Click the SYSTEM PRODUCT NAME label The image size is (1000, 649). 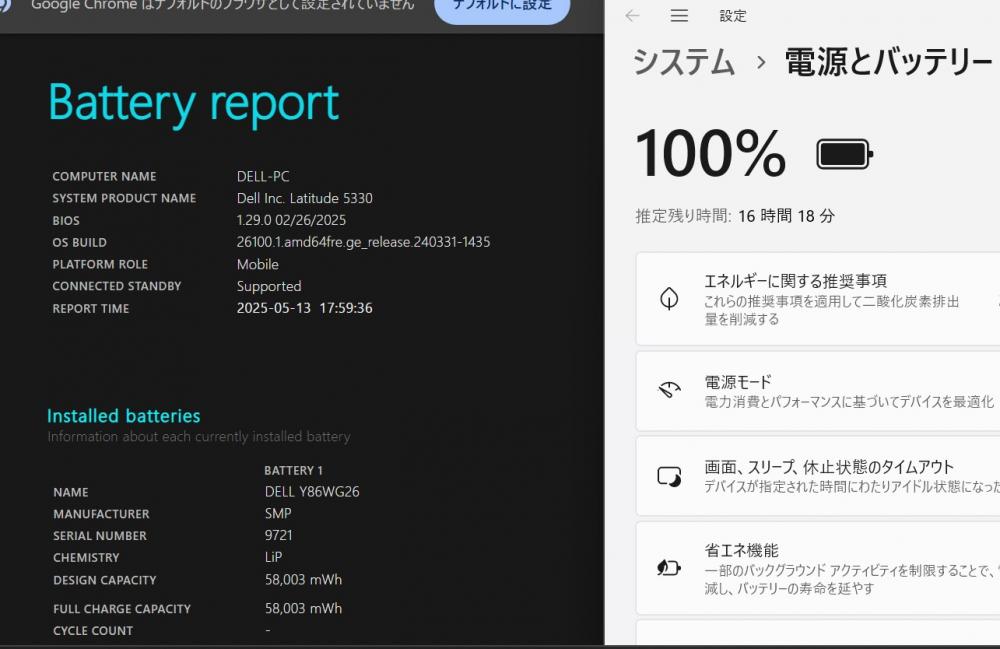pos(124,198)
